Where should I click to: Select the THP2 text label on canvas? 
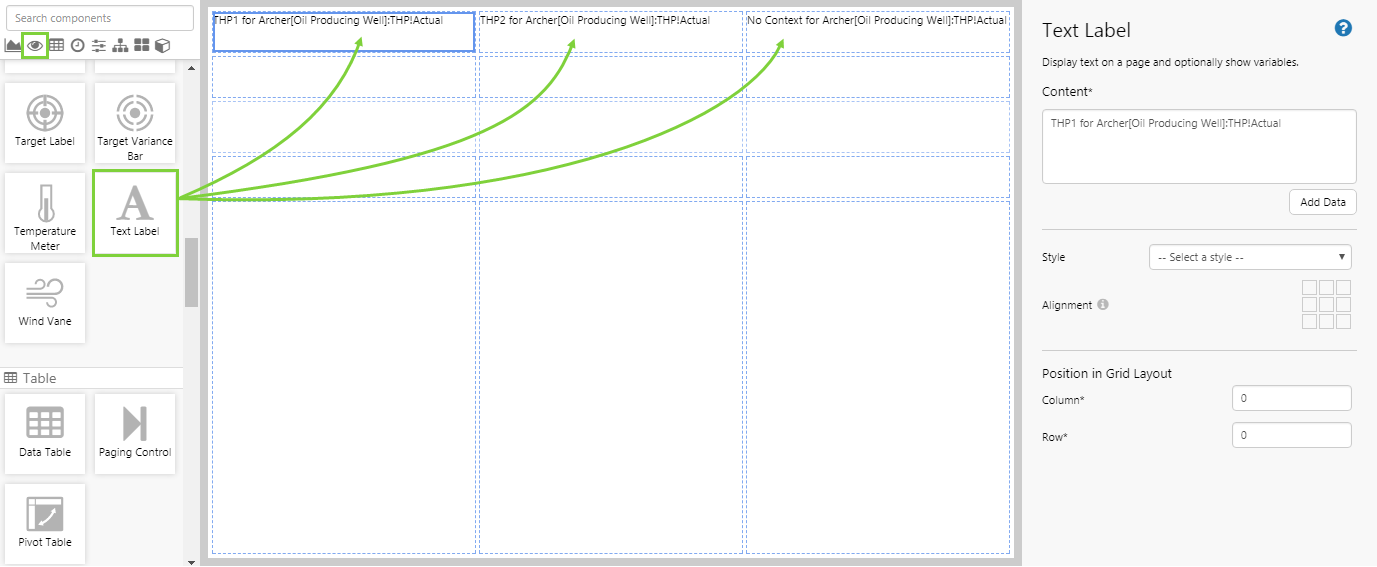click(x=595, y=20)
